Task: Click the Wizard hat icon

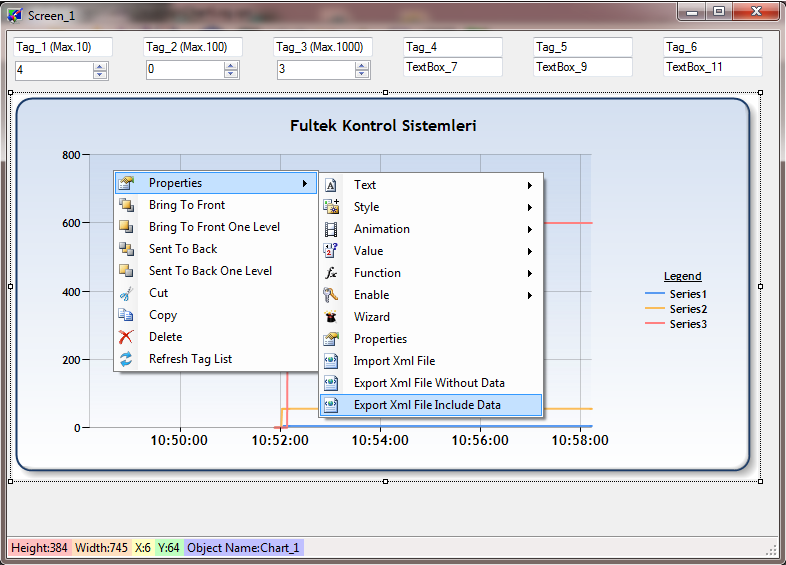Action: pos(332,317)
